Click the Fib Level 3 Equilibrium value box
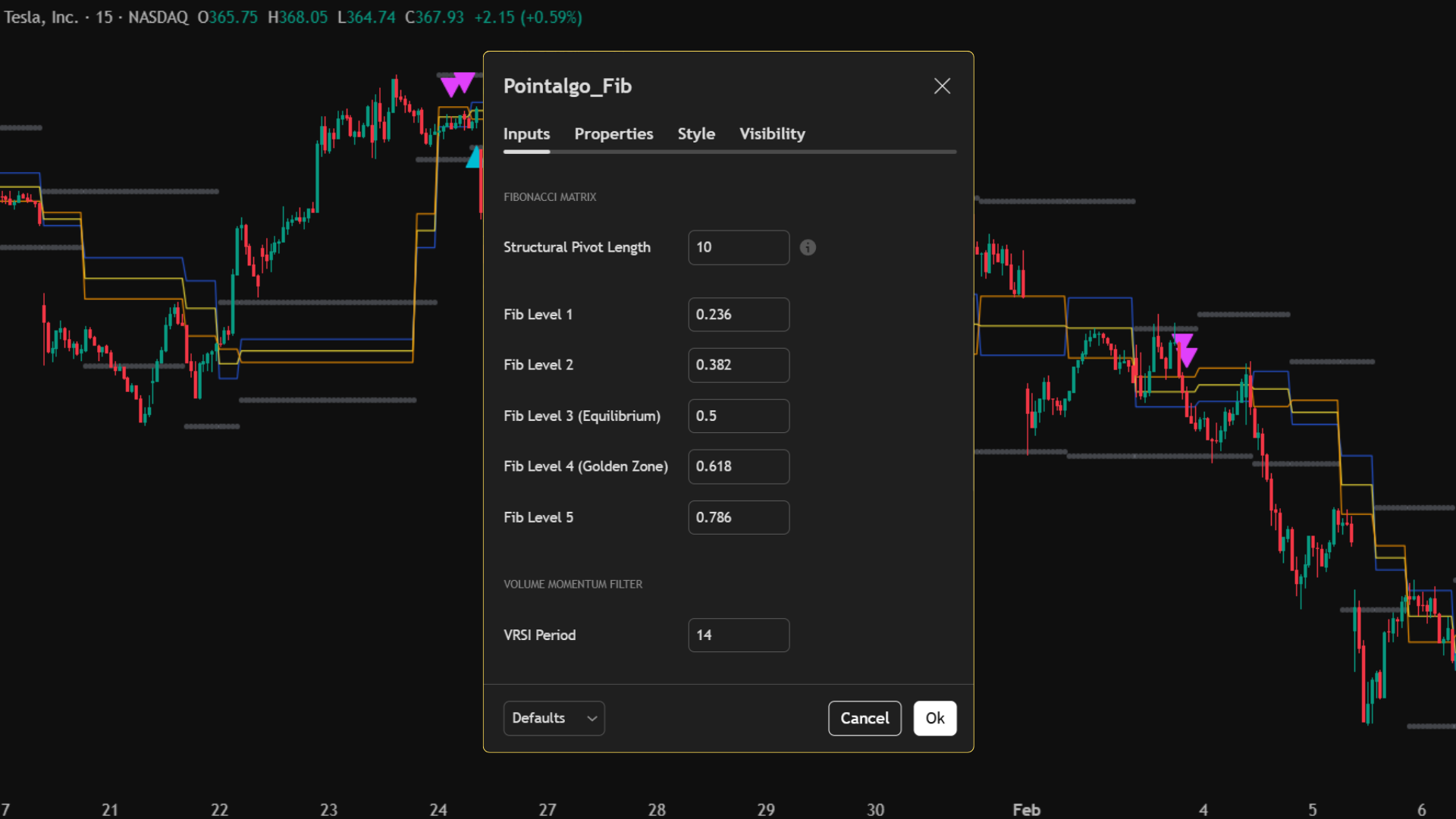Viewport: 1456px width, 819px height. pyautogui.click(x=738, y=416)
